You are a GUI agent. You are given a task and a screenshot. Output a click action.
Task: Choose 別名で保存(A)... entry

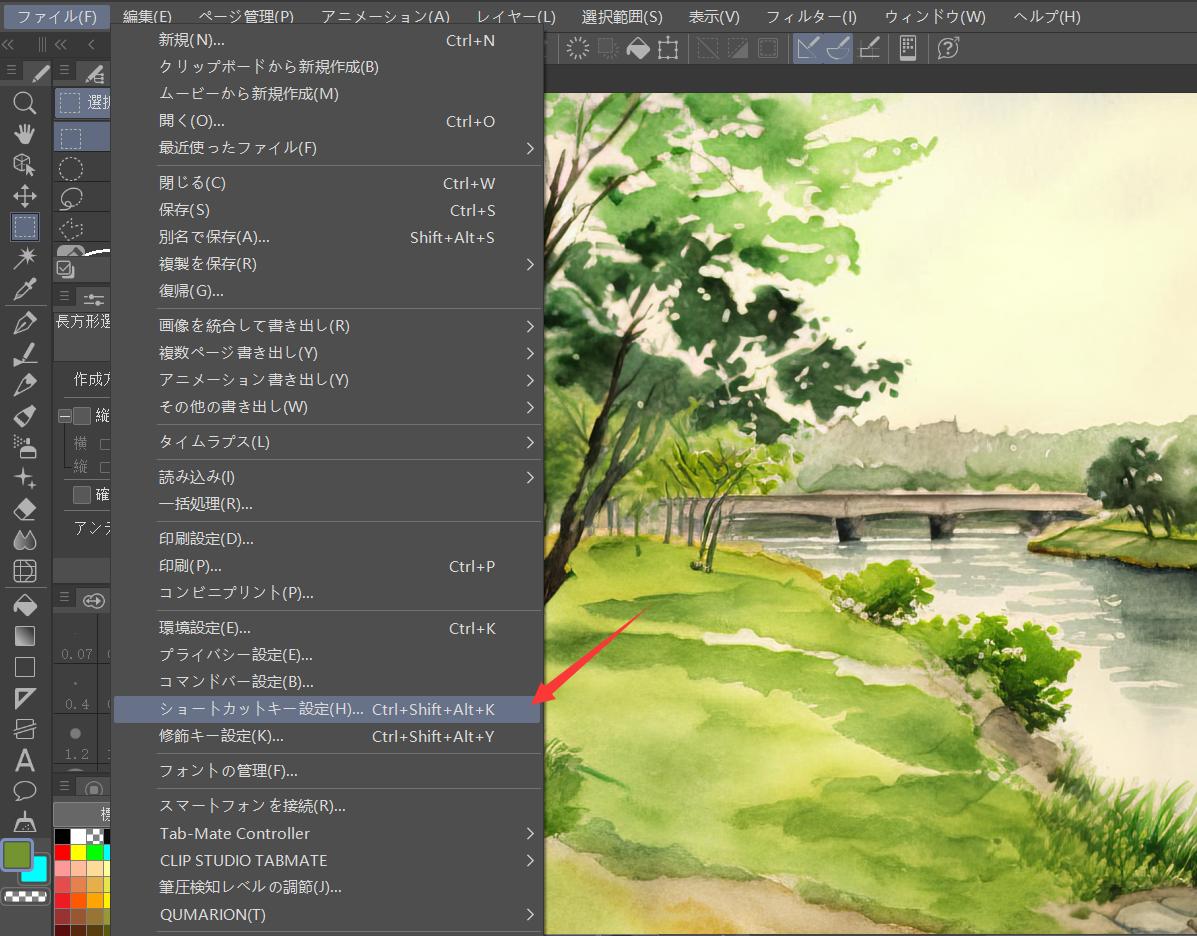(x=327, y=237)
